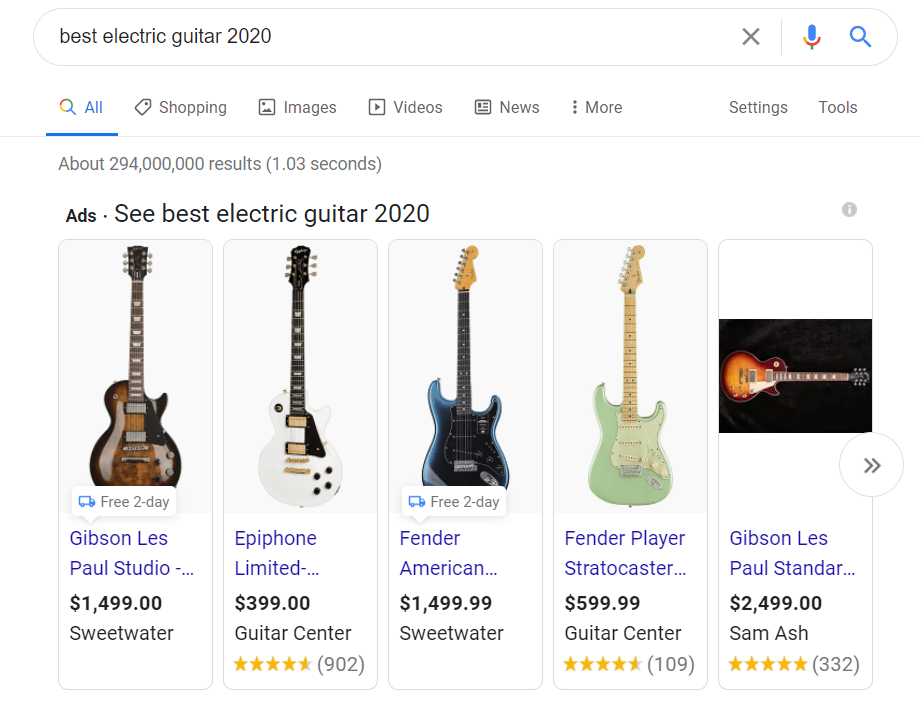
Task: Expand the Tools options
Action: [x=838, y=107]
